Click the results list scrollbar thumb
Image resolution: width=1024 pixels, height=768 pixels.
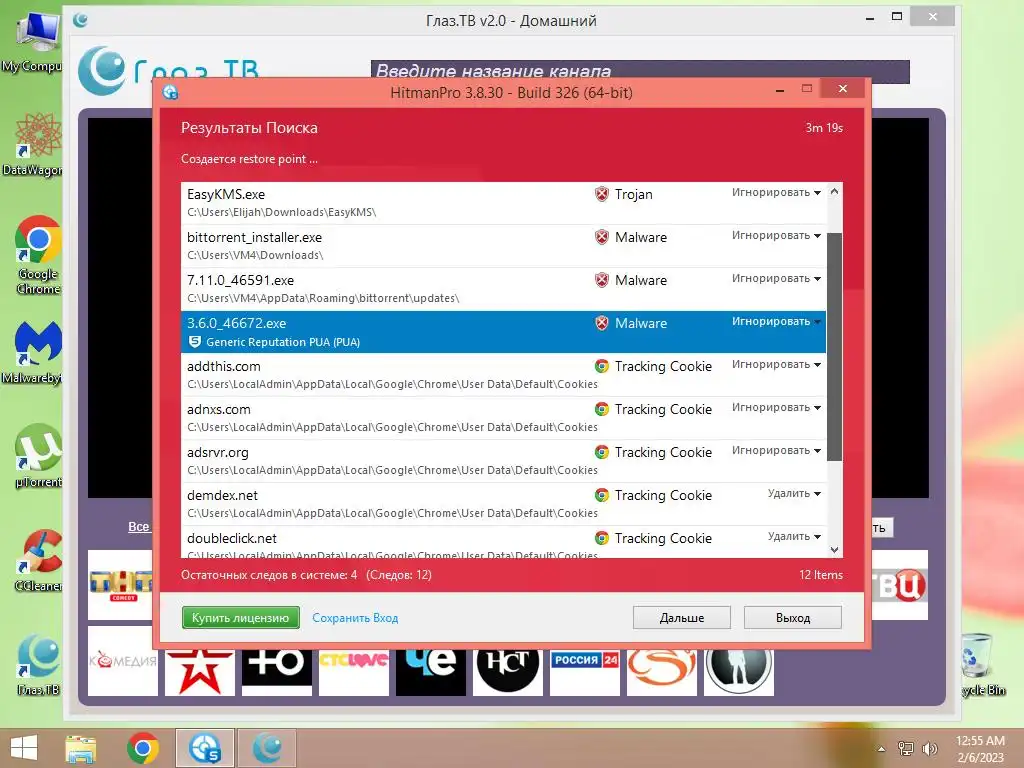(834, 347)
